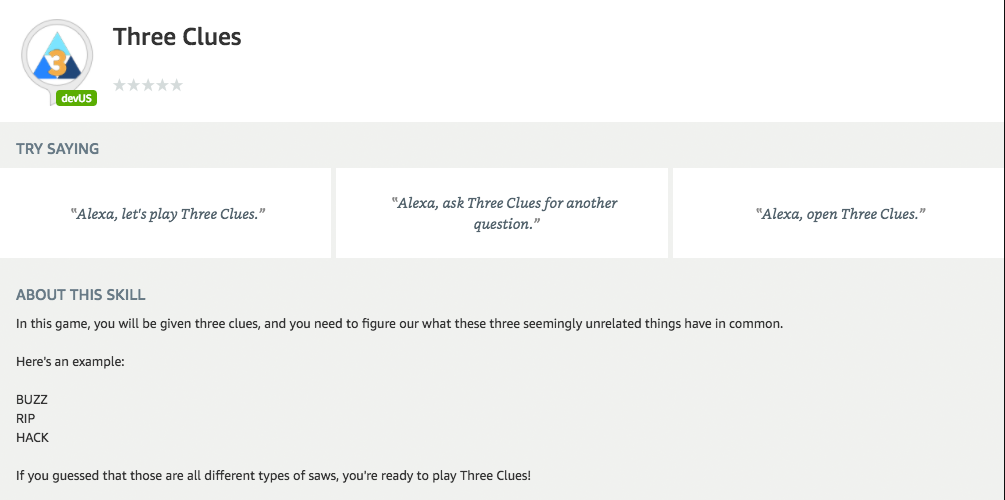Select the second rating star

(134, 85)
